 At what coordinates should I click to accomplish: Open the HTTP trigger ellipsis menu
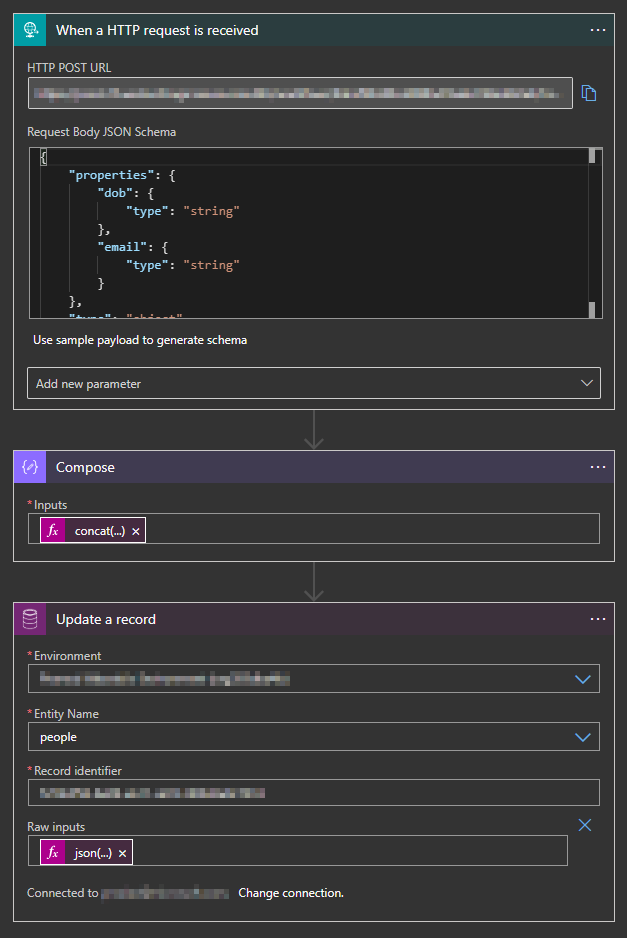pyautogui.click(x=598, y=30)
